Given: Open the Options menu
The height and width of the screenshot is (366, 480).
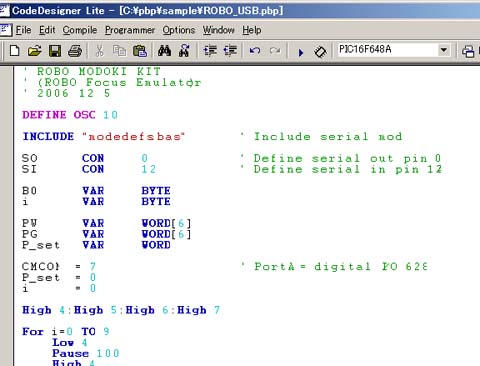Looking at the screenshot, I should (179, 30).
